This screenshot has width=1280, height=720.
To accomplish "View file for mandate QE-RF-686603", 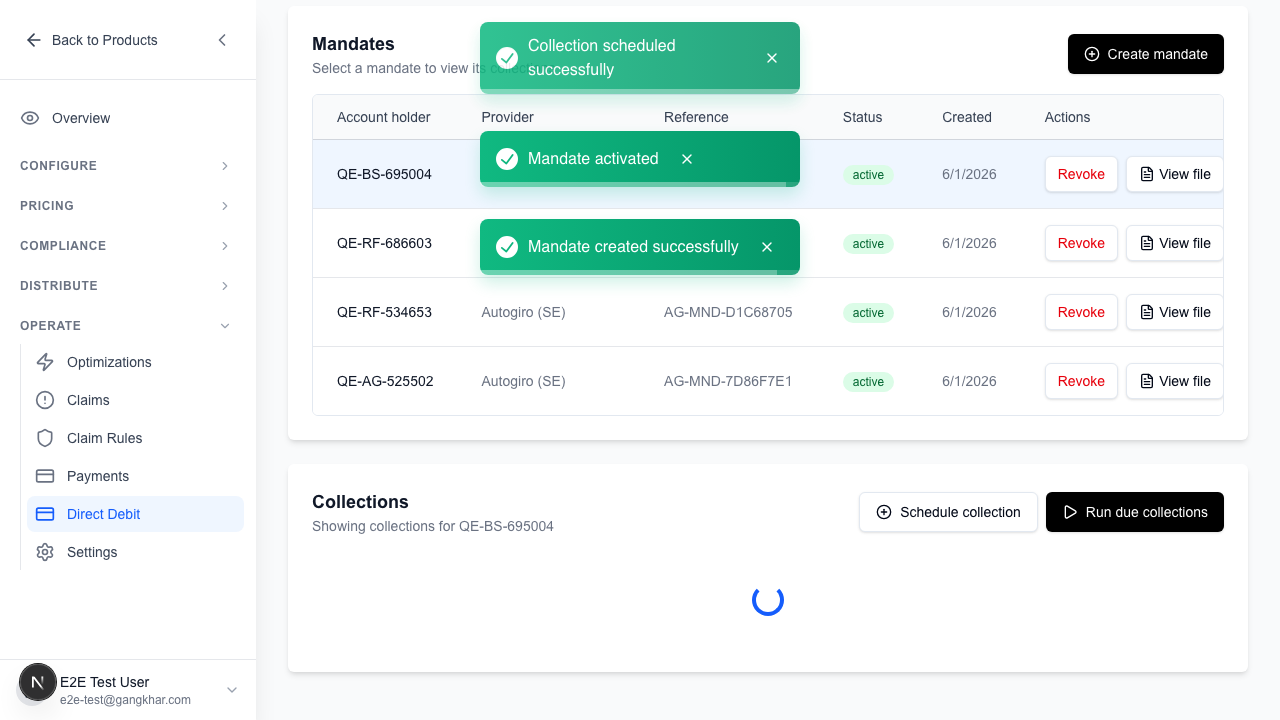I will (x=1175, y=243).
